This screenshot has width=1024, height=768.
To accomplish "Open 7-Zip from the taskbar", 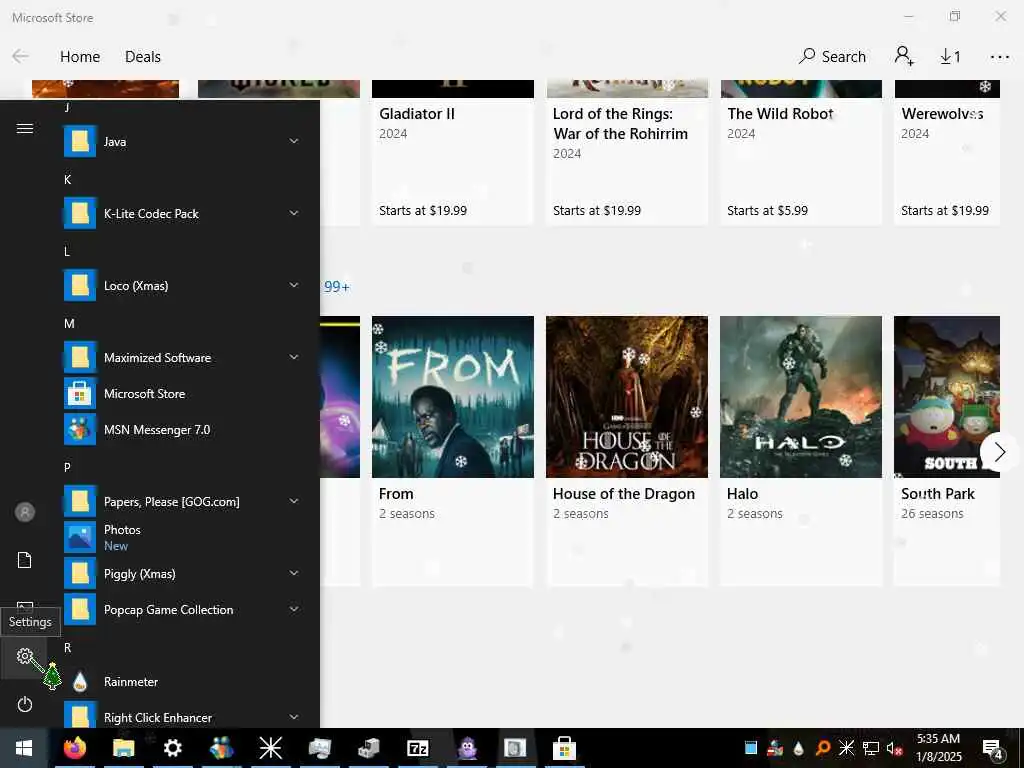I will pyautogui.click(x=417, y=748).
